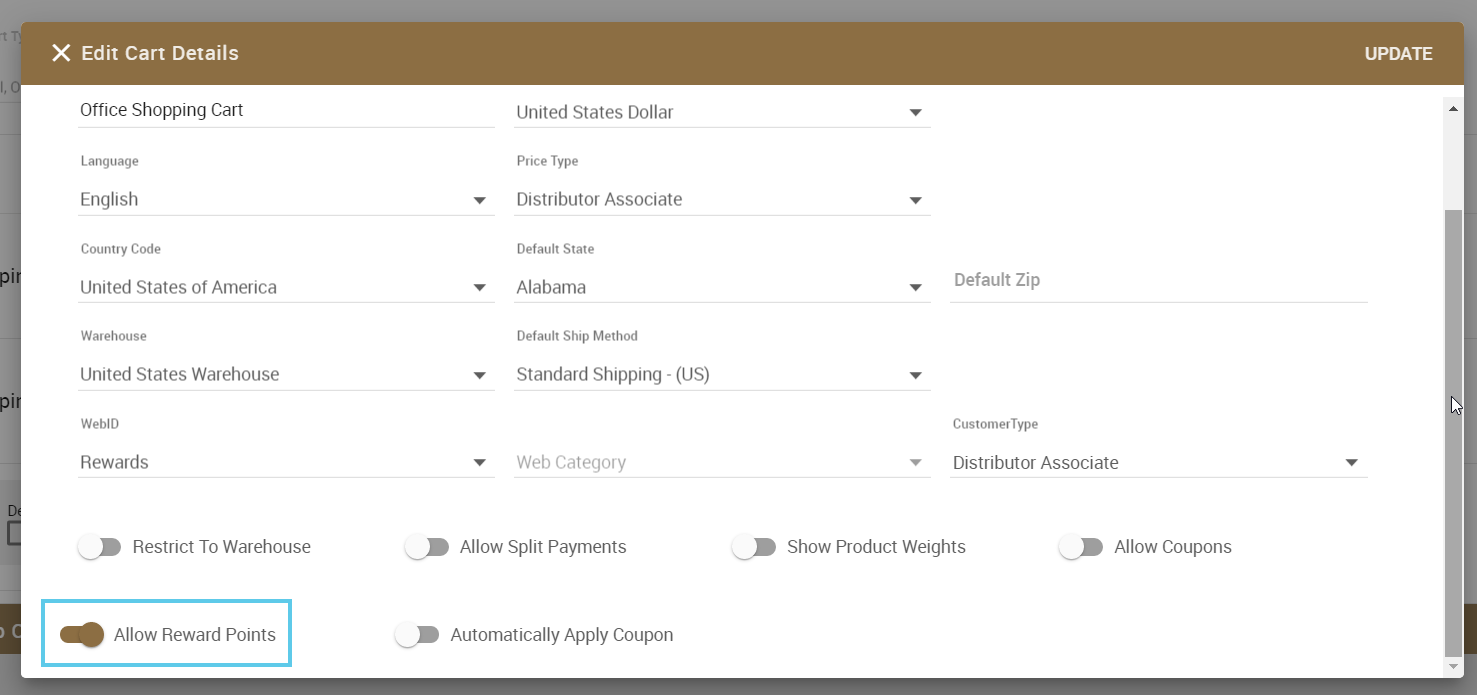Image resolution: width=1477 pixels, height=695 pixels.
Task: Enable the Allow Coupons switch
Action: 1081,547
